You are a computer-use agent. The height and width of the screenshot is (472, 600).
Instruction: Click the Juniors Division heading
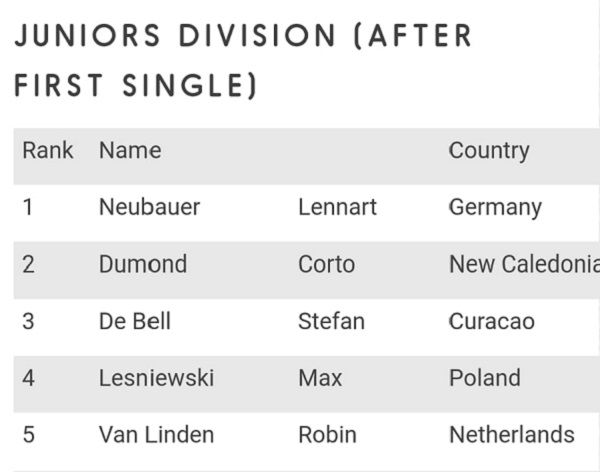click(x=243, y=61)
